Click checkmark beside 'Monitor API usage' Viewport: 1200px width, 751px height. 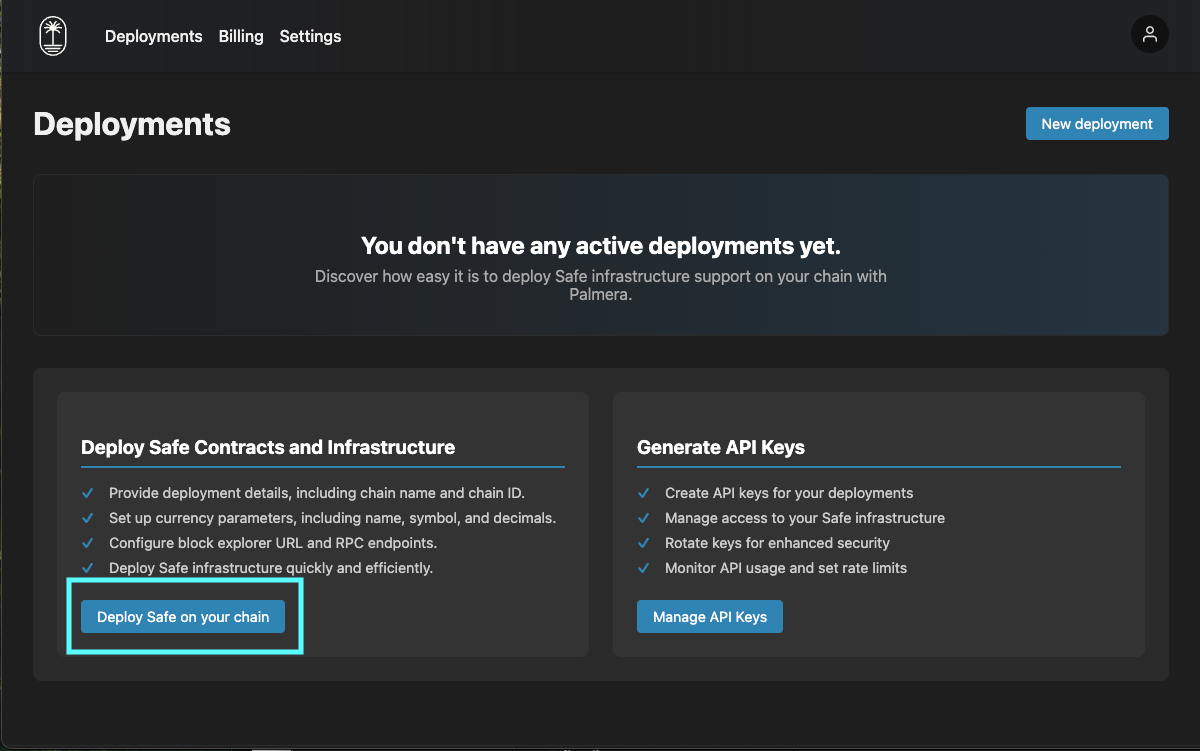644,568
